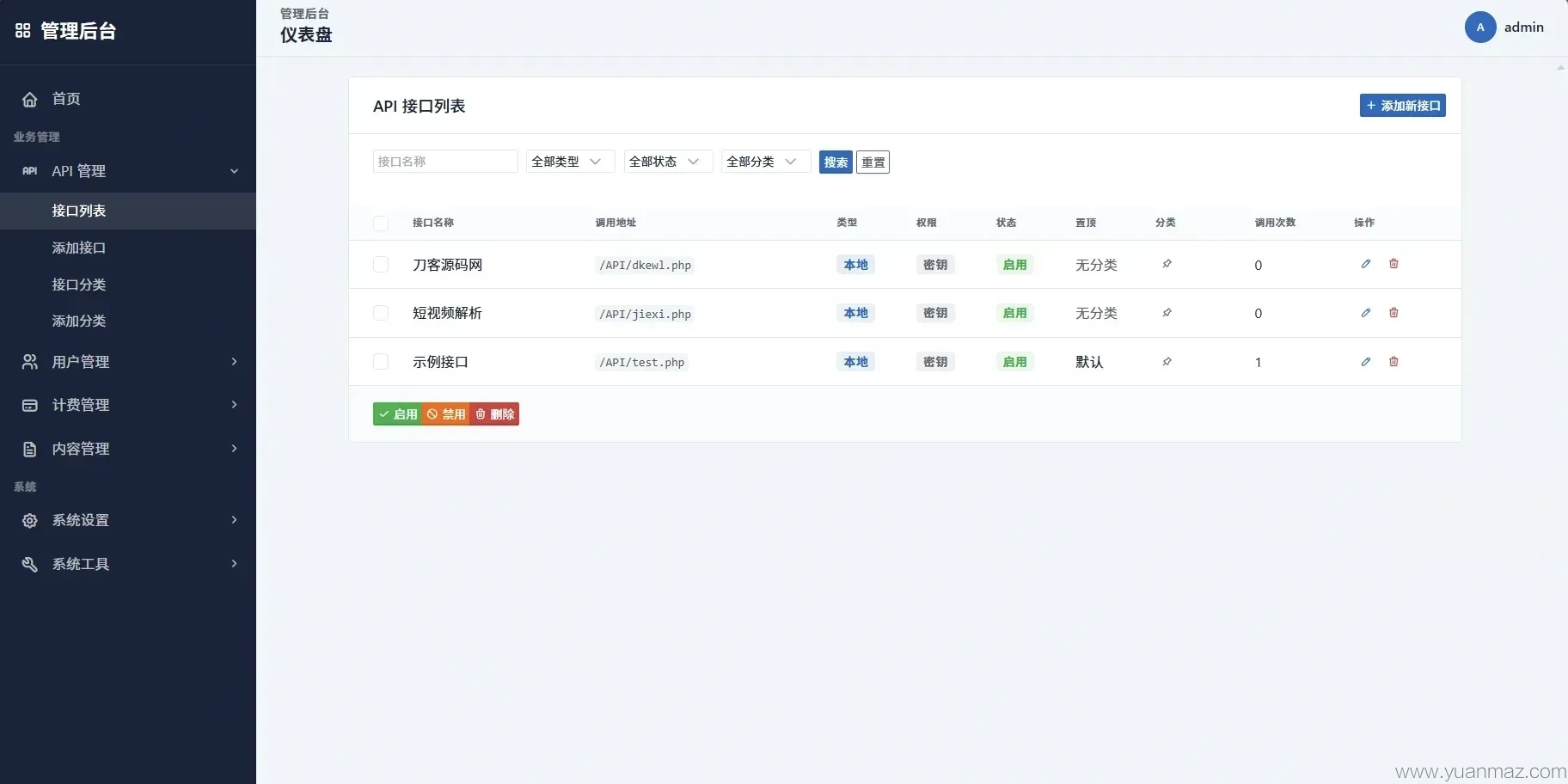Click the document icon beside 内容管理
The height and width of the screenshot is (784, 1568).
[29, 449]
